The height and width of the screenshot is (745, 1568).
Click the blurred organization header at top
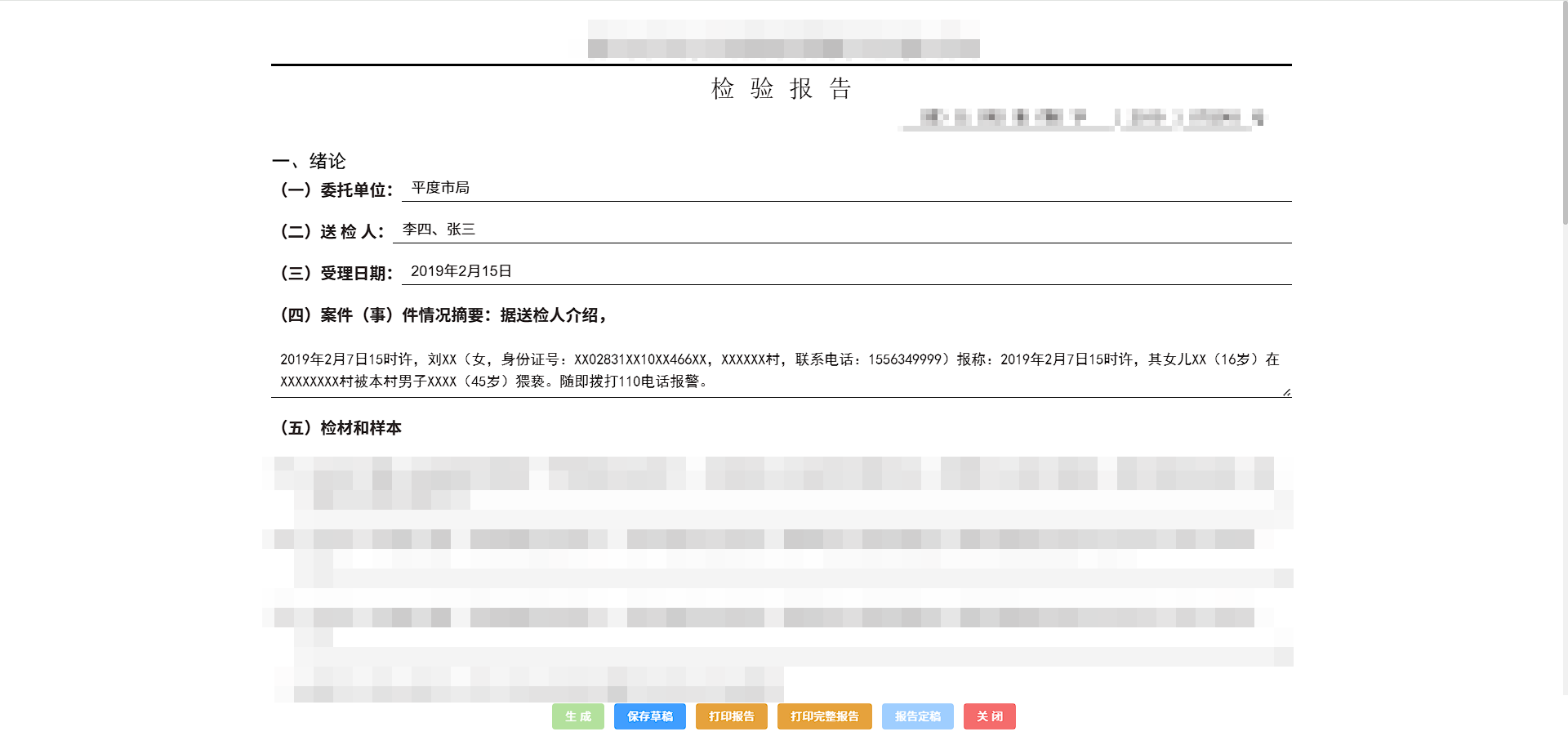point(783,39)
